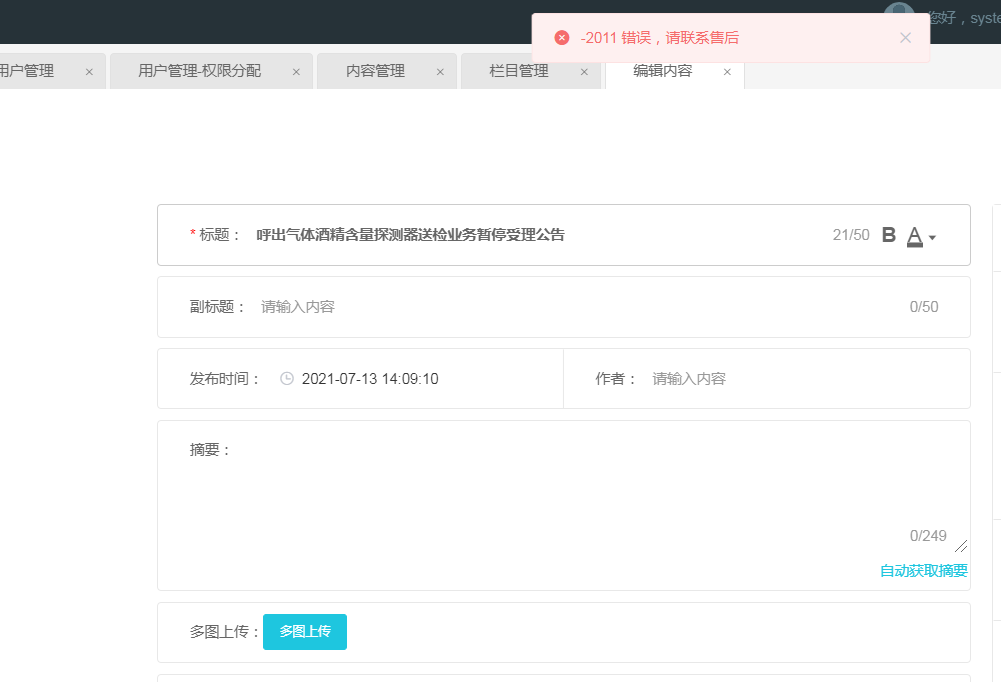Image resolution: width=1001 pixels, height=682 pixels.
Task: Close the 编辑内容 tab
Action: click(x=727, y=72)
